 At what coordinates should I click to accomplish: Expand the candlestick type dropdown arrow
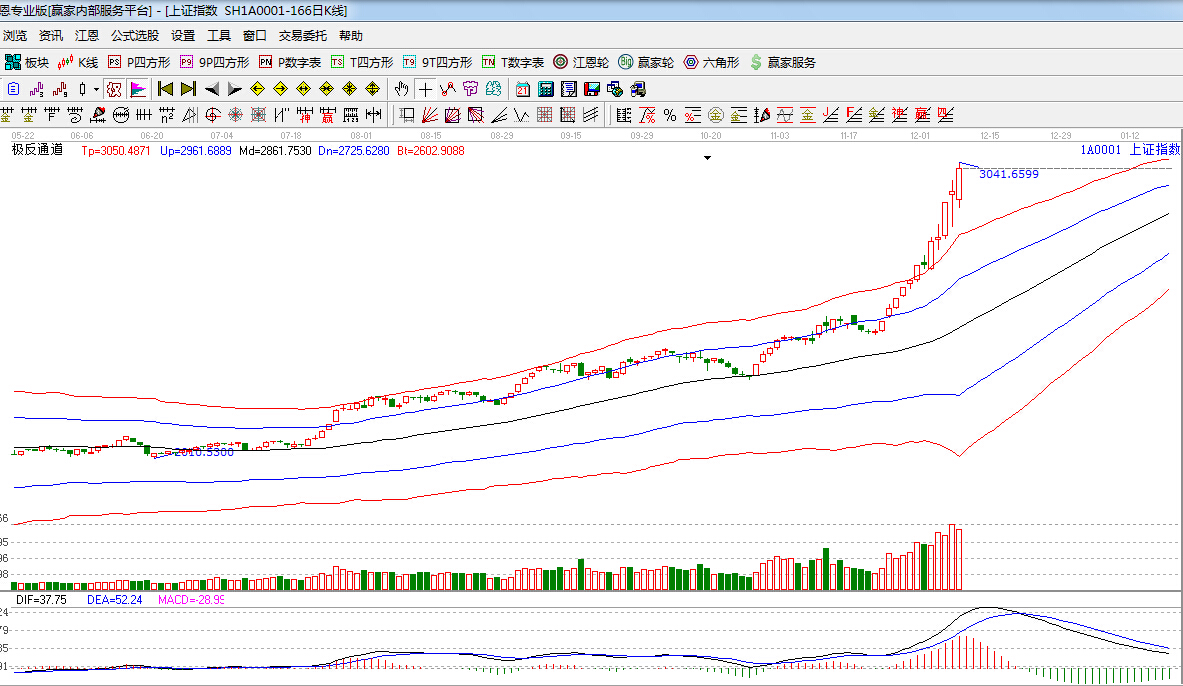[96, 89]
